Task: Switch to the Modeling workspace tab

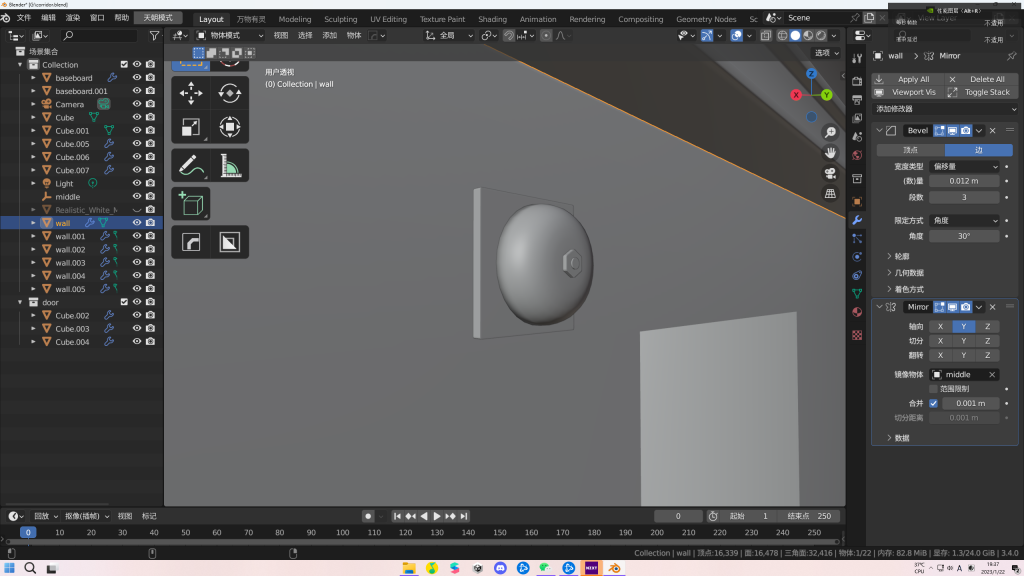Action: [x=295, y=19]
